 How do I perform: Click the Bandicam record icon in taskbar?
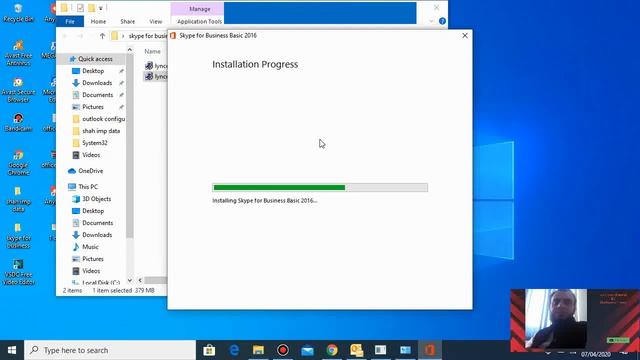tap(283, 350)
